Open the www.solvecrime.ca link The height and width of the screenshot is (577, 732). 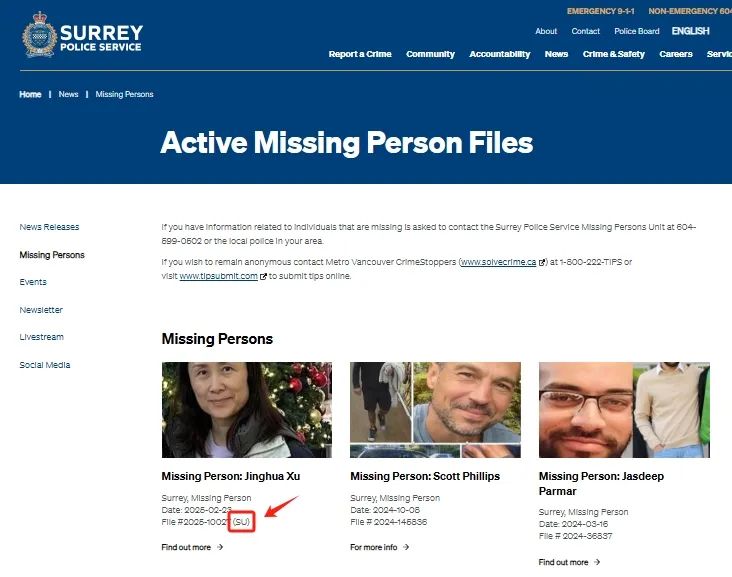pyautogui.click(x=499, y=262)
